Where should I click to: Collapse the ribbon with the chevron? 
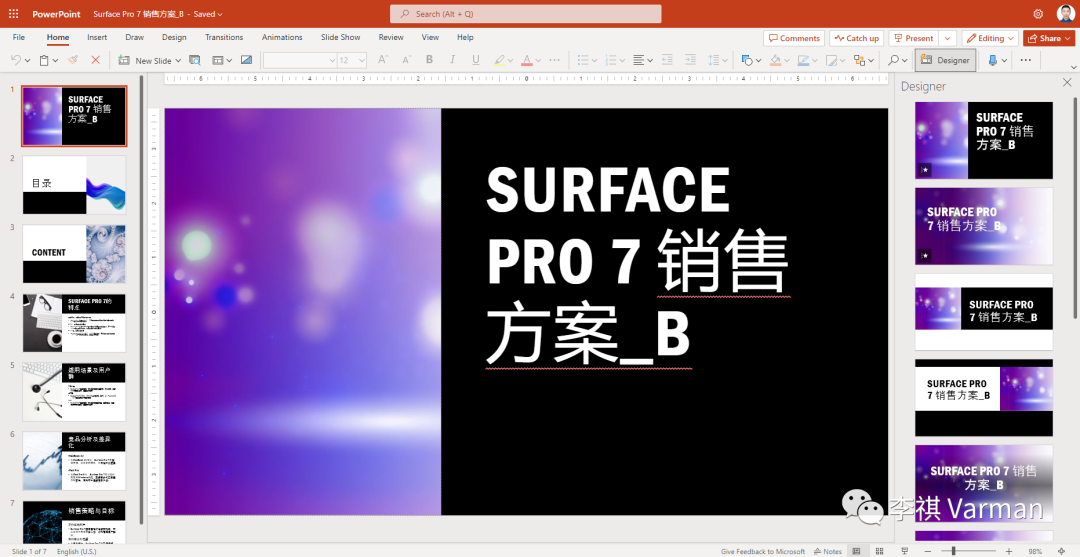click(x=1073, y=67)
